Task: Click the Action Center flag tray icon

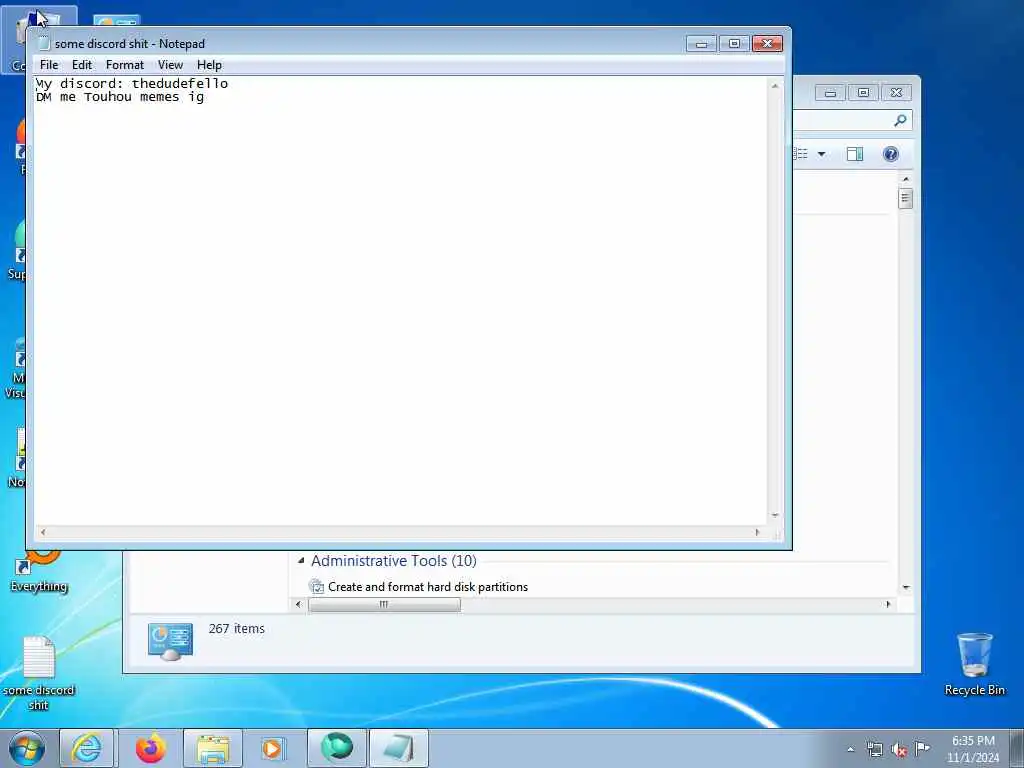Action: tap(922, 748)
